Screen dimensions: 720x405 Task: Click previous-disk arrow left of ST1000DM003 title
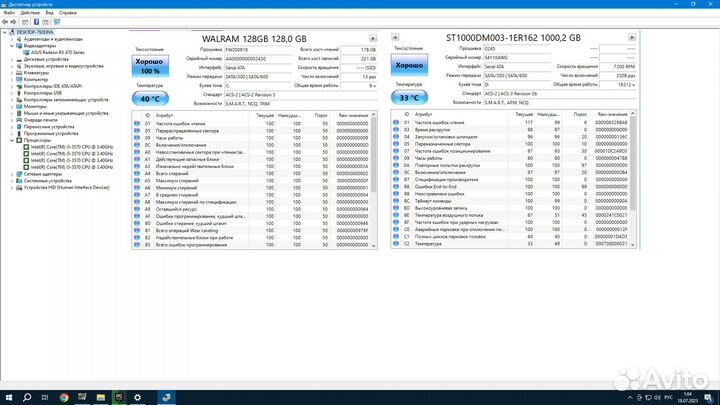point(395,37)
